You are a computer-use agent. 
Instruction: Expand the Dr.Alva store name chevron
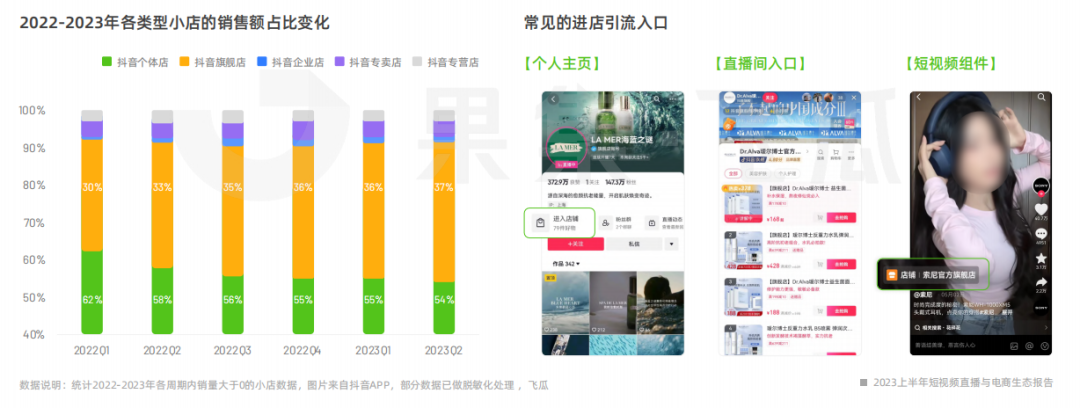807,151
